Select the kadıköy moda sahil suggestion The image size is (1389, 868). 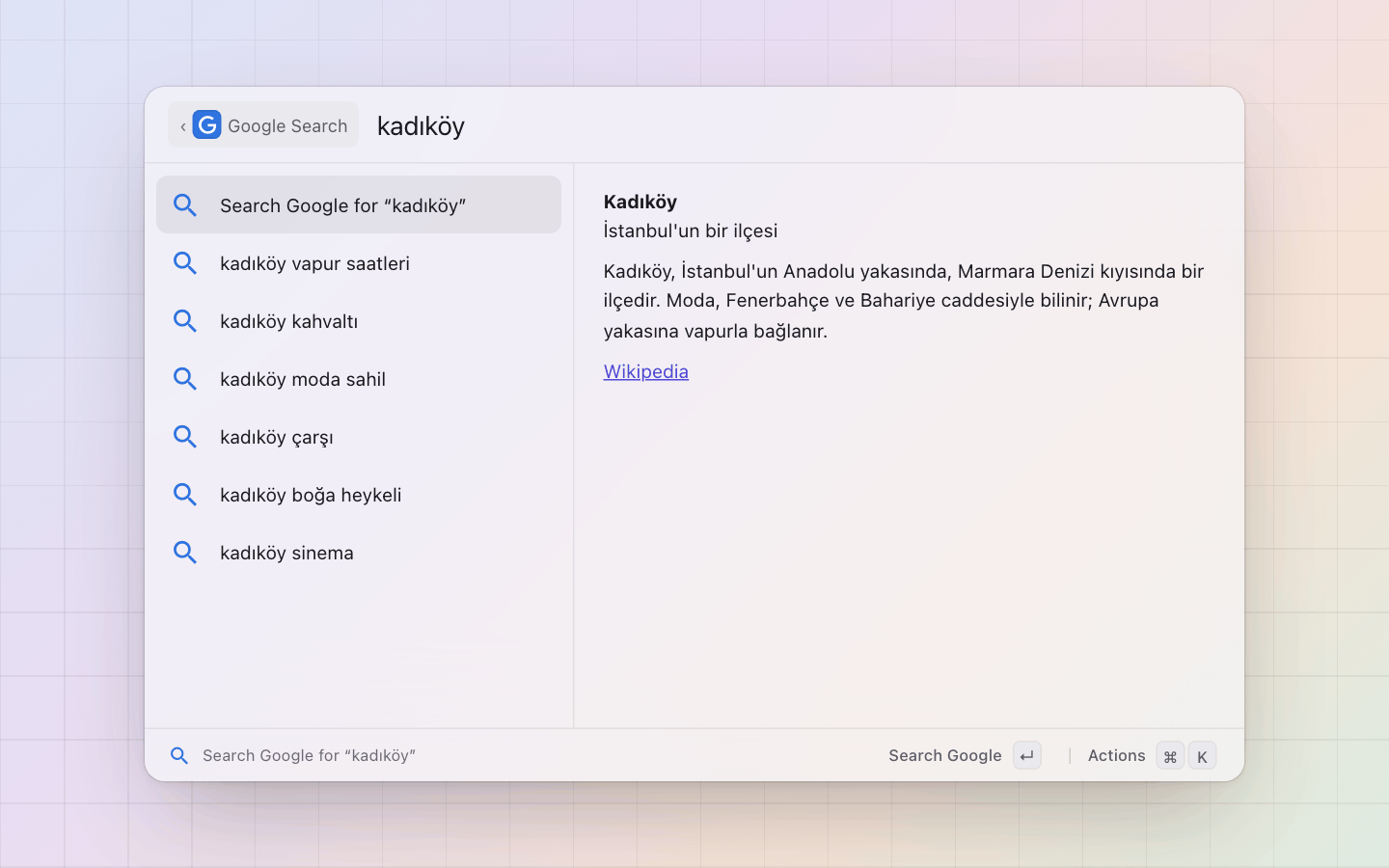pyautogui.click(x=359, y=378)
